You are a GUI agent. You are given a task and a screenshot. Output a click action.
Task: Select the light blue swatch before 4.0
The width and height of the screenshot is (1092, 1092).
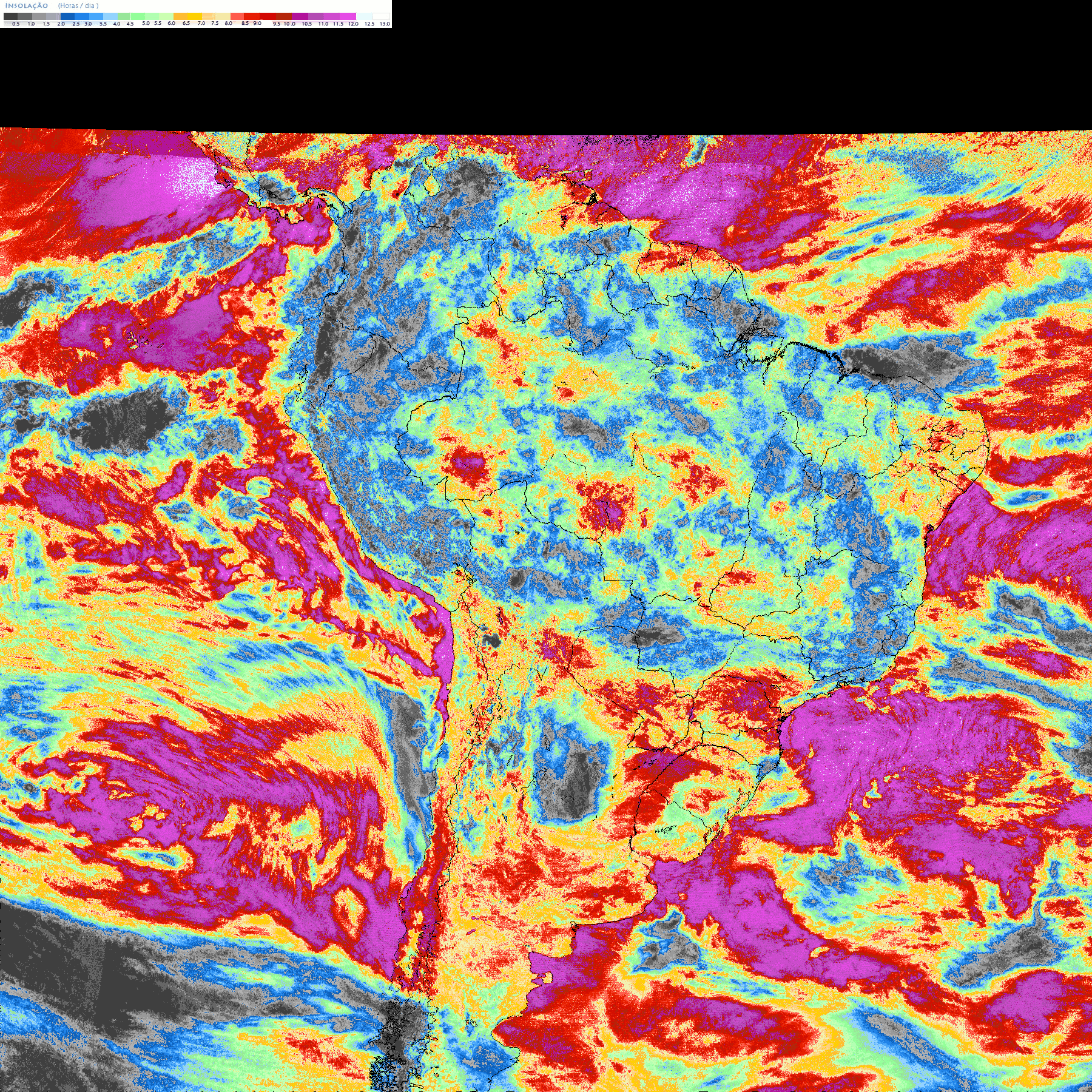pos(110,16)
